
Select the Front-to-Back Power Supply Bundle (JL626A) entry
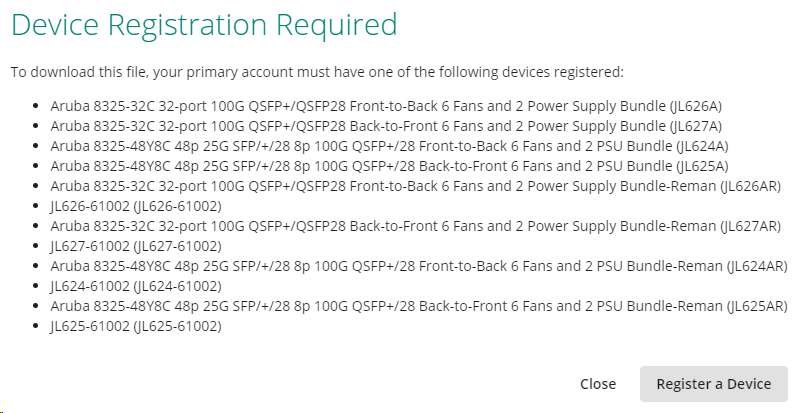click(386, 105)
